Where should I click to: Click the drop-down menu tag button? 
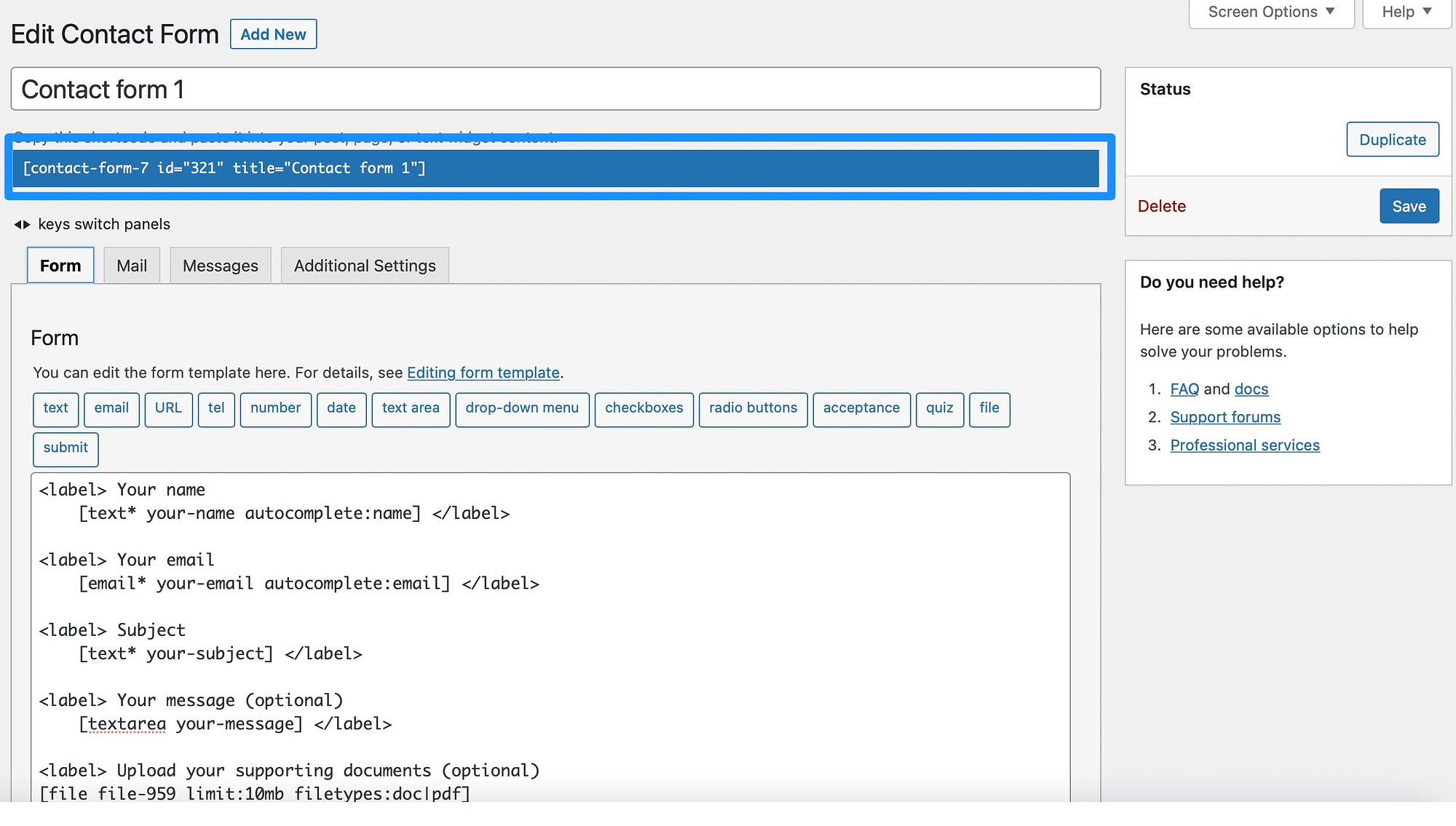(x=522, y=407)
